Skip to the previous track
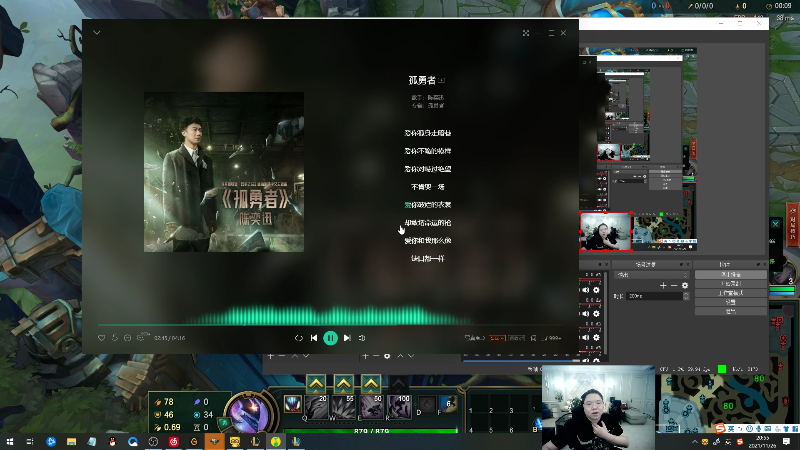 click(x=314, y=338)
